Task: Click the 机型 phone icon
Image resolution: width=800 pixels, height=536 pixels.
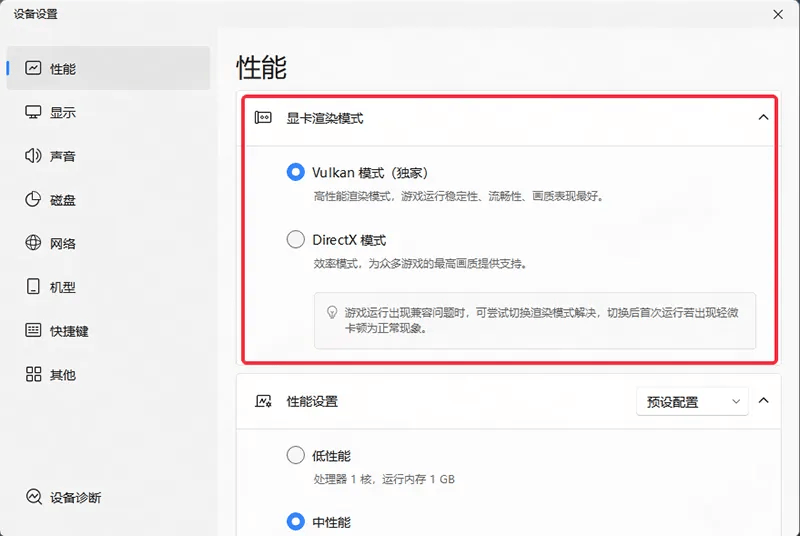Action: click(34, 287)
